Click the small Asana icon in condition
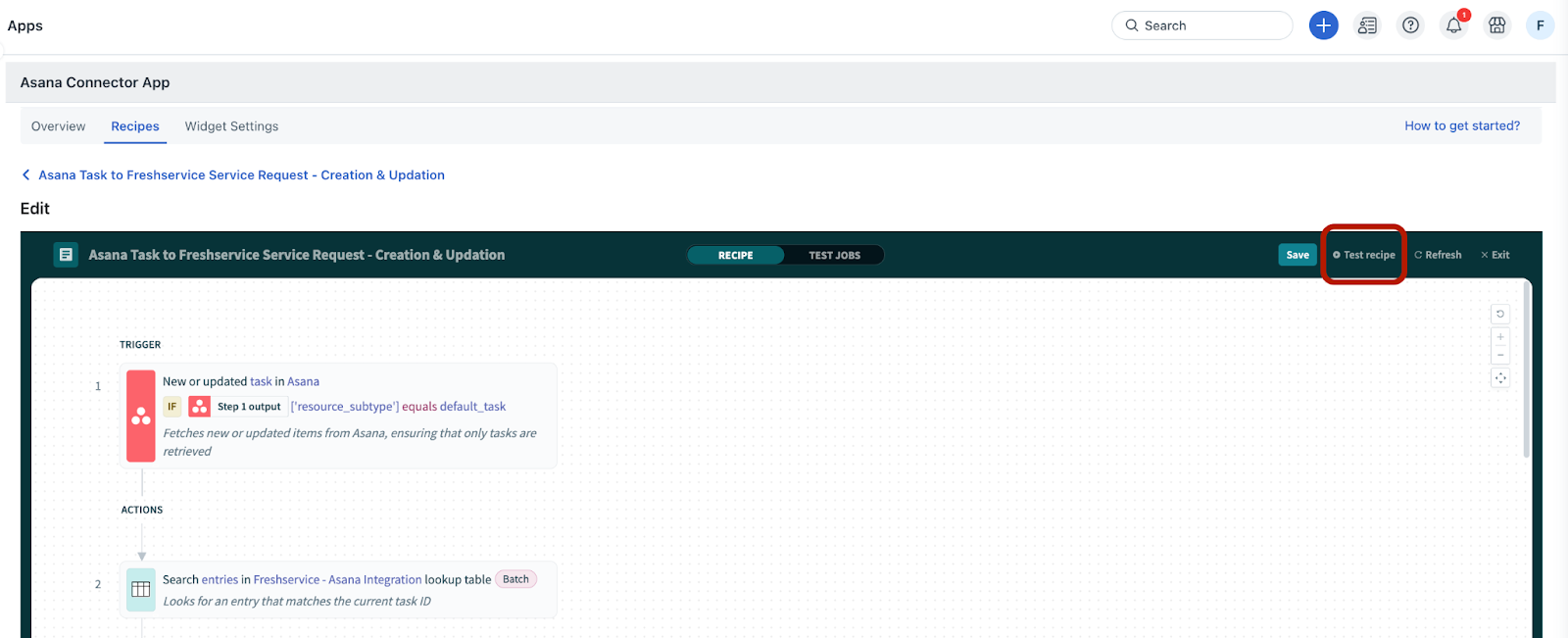Image resolution: width=1568 pixels, height=638 pixels. [x=199, y=407]
